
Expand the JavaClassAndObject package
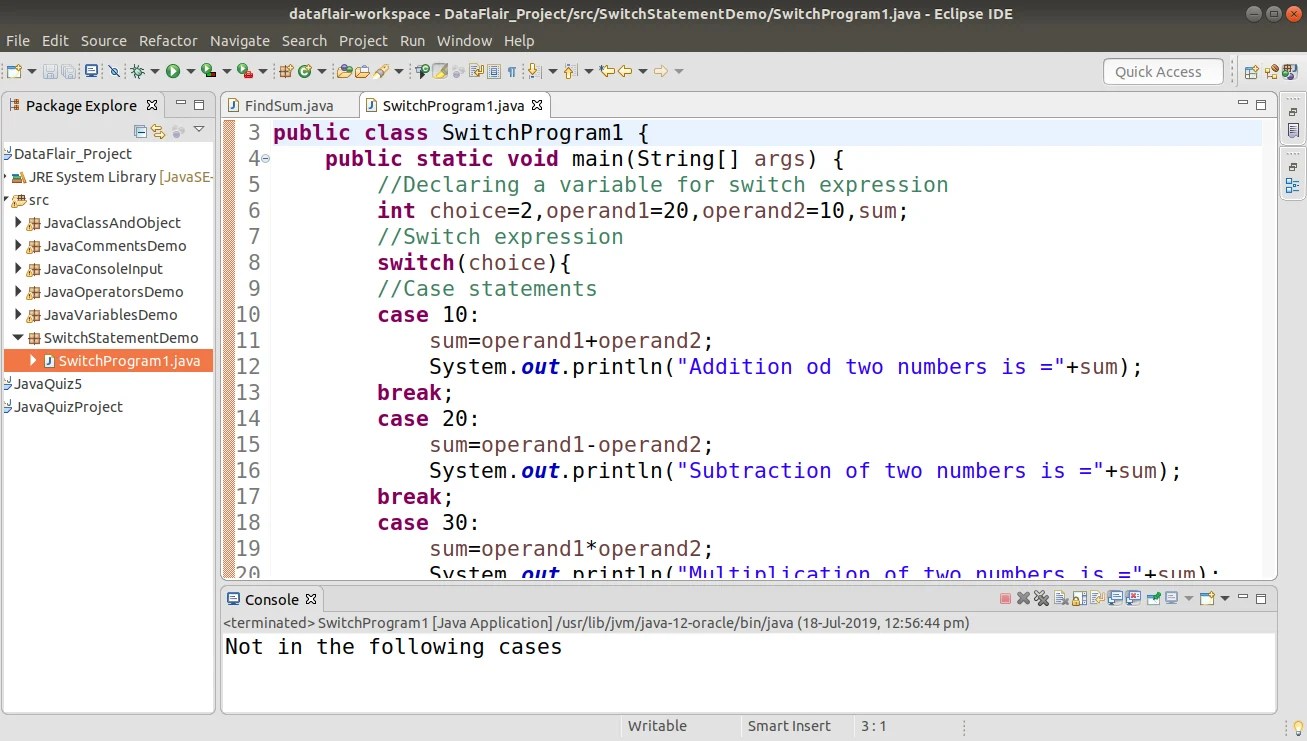point(18,222)
